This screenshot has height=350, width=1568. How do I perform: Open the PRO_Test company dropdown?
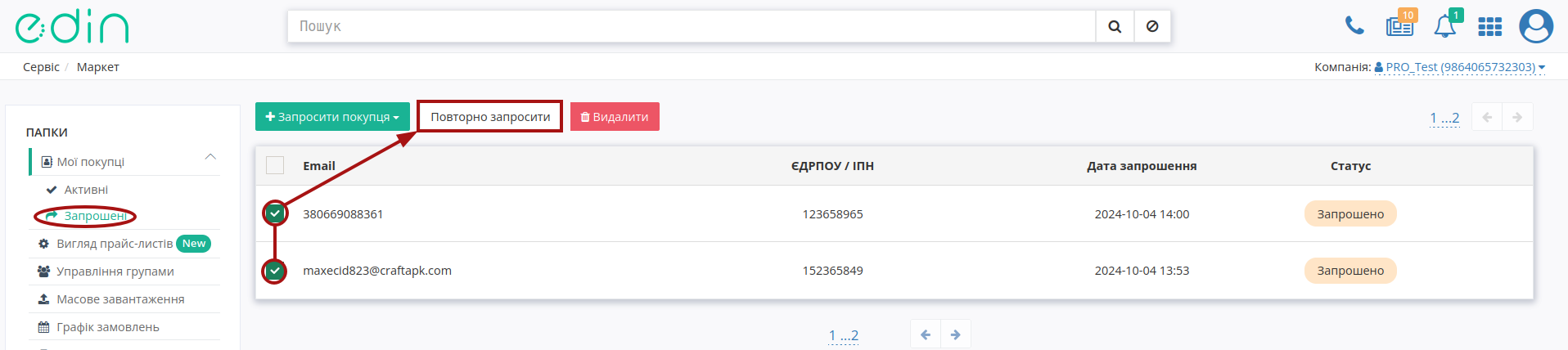click(x=1460, y=67)
